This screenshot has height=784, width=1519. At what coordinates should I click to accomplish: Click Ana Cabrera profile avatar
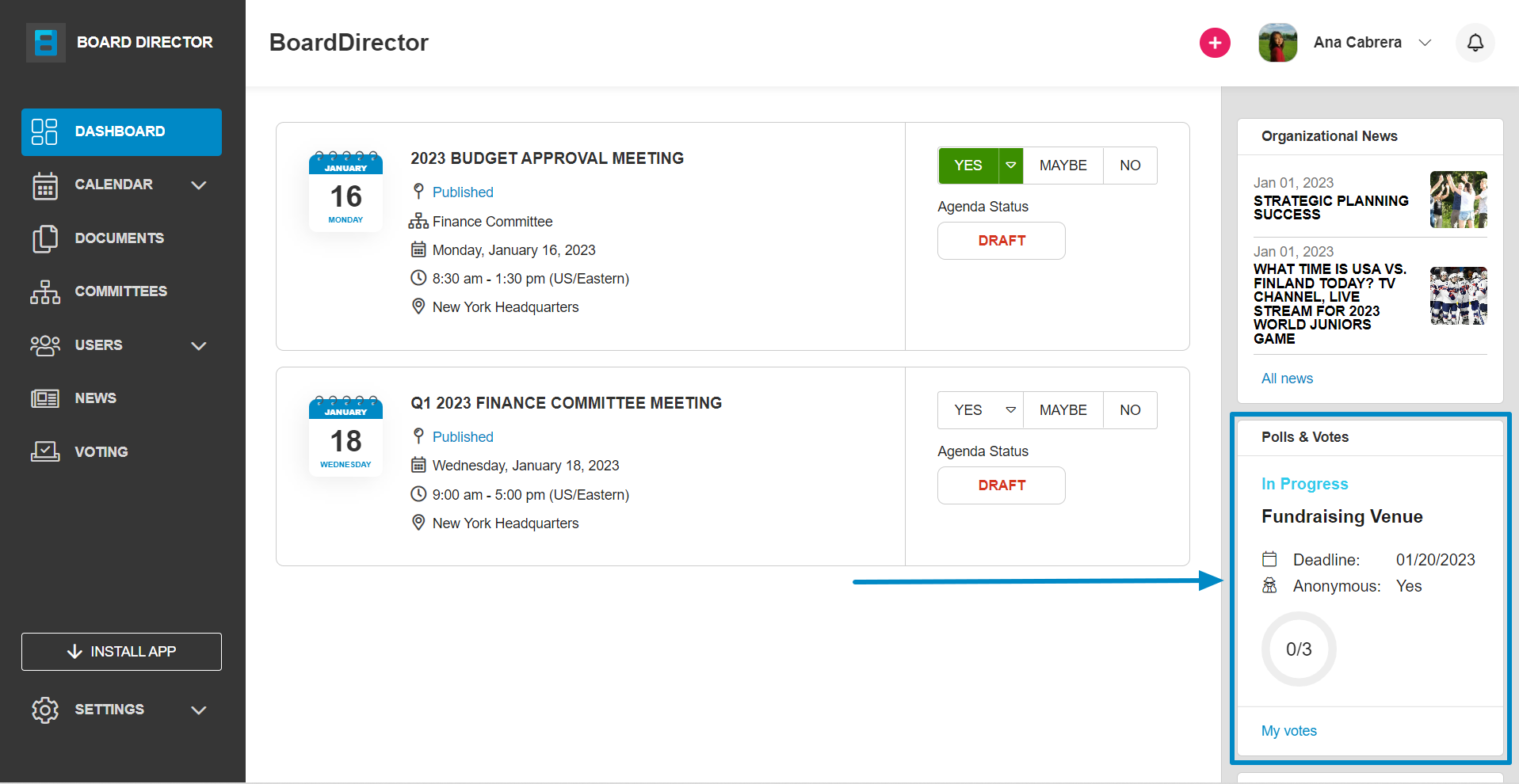(x=1277, y=43)
